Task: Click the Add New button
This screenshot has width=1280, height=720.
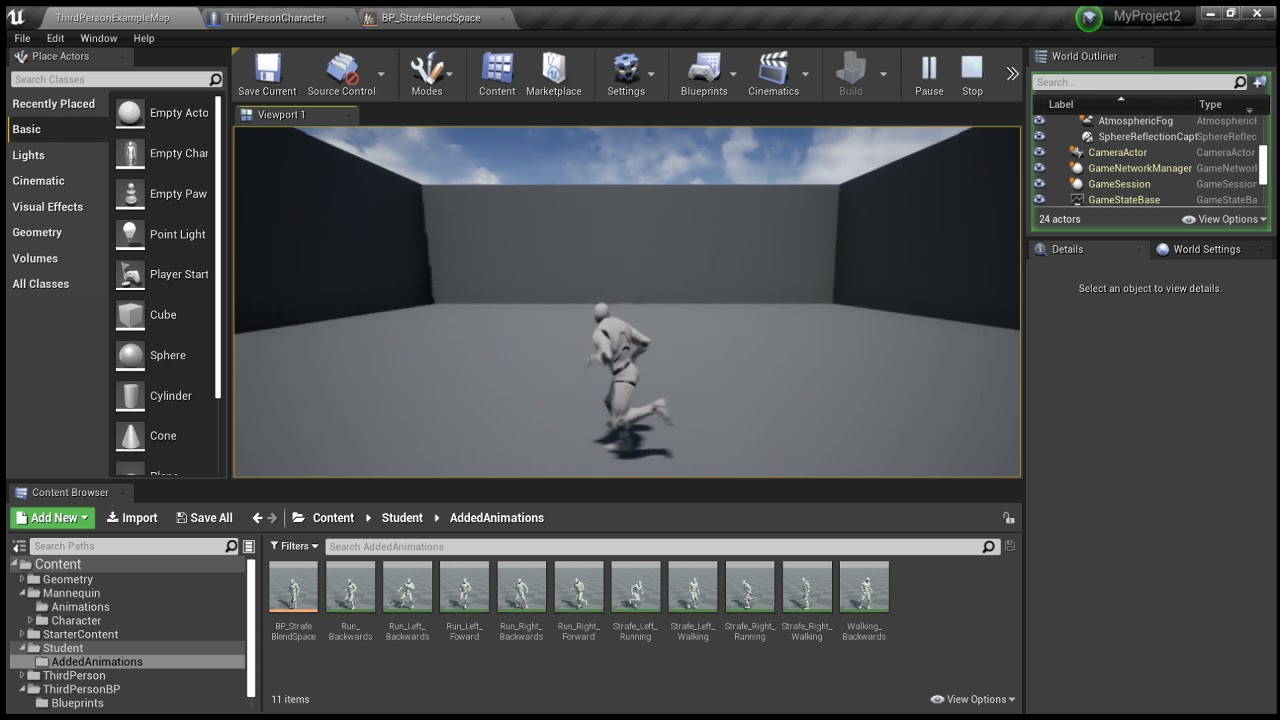Action: 53,518
